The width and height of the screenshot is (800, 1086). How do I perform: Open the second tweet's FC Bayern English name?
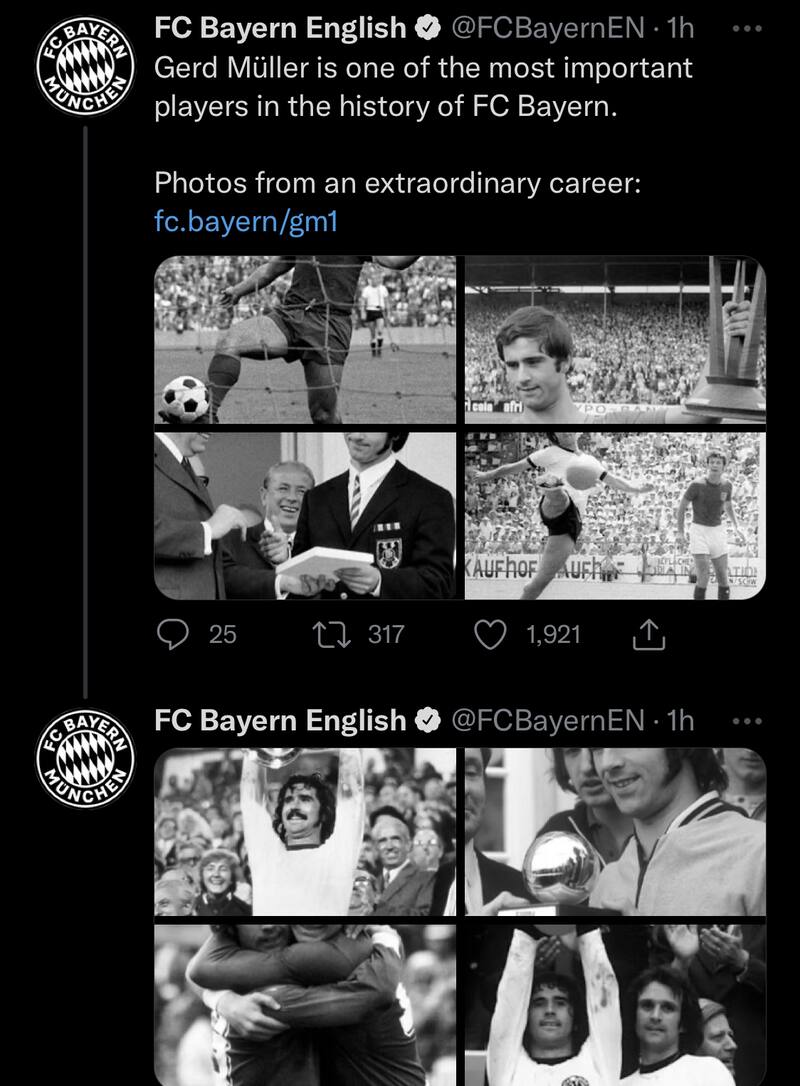(x=281, y=720)
